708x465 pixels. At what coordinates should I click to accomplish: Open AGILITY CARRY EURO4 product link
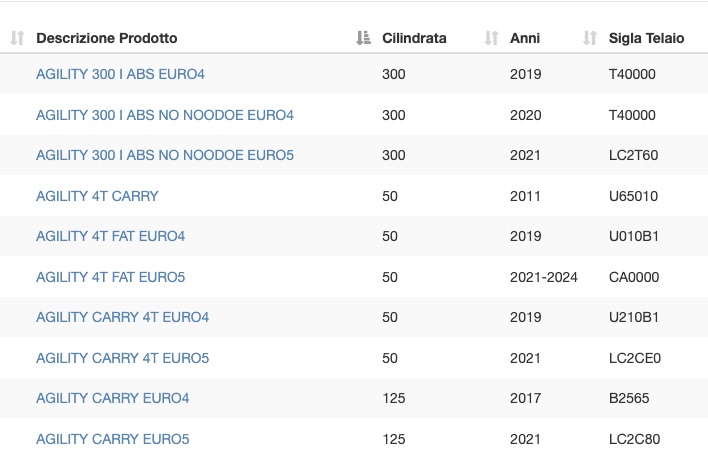click(x=112, y=398)
